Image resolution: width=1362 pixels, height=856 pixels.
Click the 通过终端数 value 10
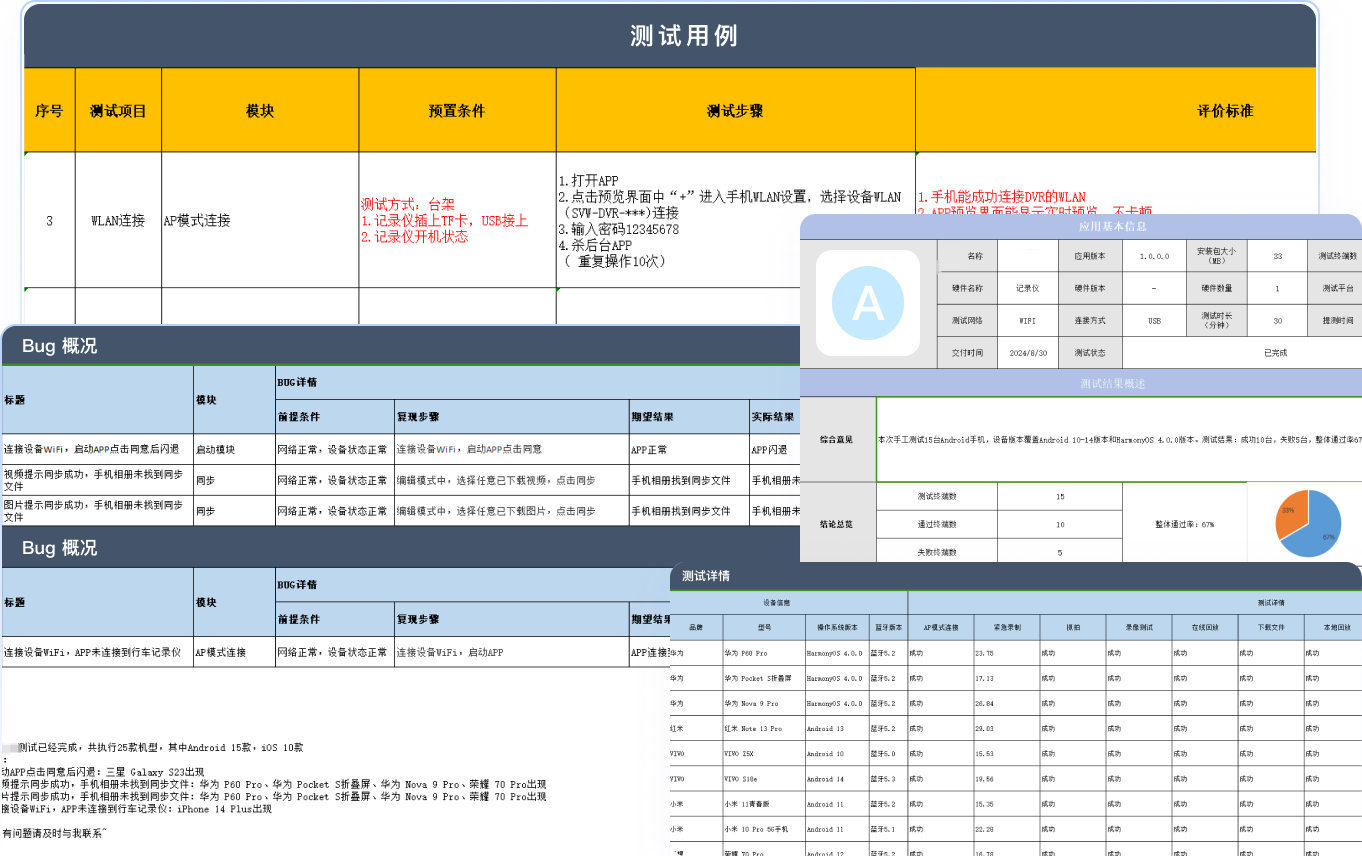1060,524
